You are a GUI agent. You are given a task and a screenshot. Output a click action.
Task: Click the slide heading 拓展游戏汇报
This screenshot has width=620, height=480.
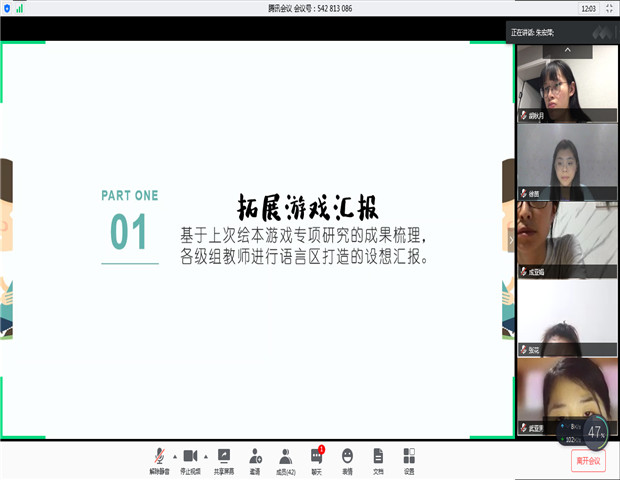pyautogui.click(x=308, y=207)
